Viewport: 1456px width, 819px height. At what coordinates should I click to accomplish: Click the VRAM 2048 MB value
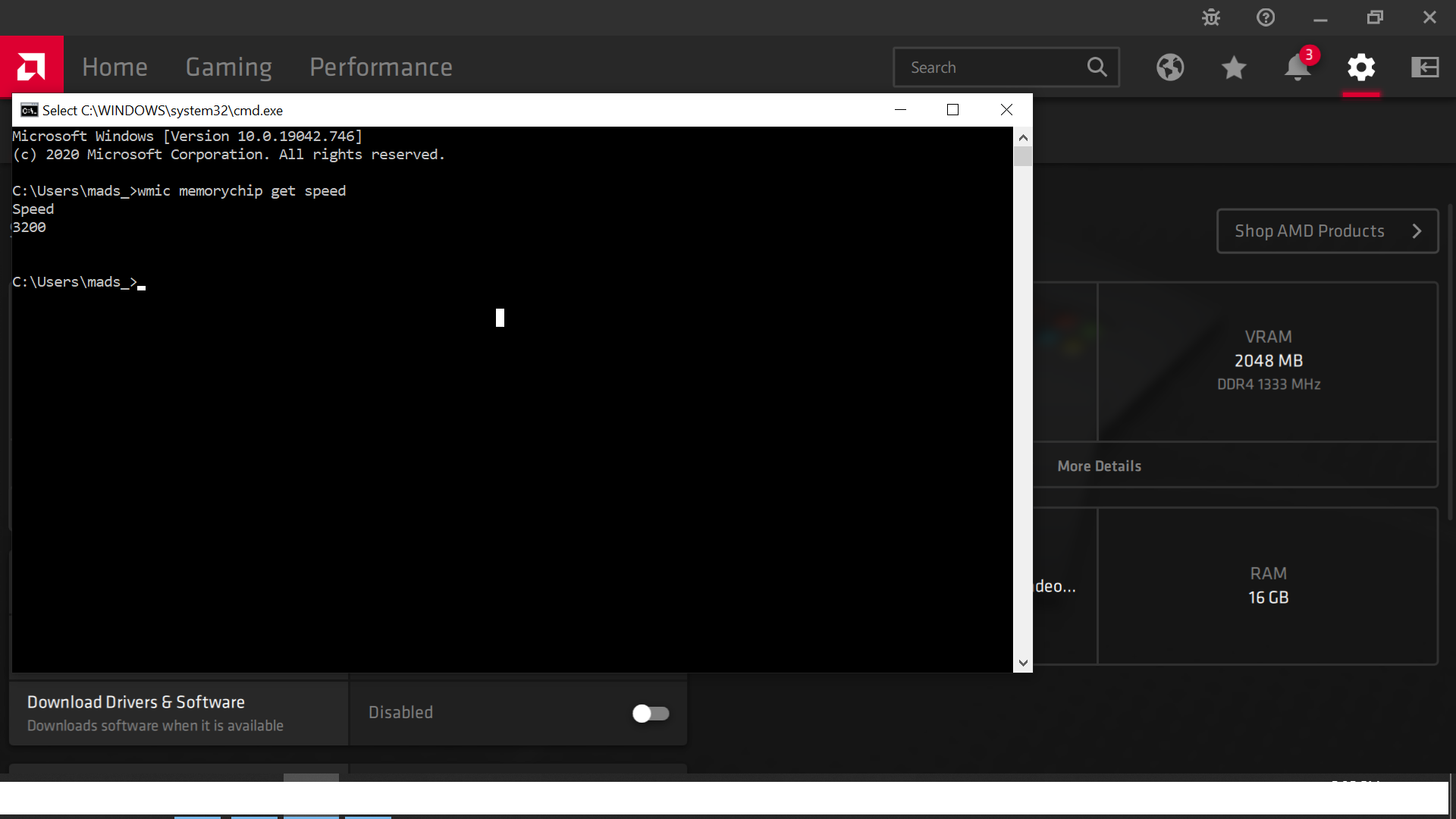click(x=1268, y=361)
